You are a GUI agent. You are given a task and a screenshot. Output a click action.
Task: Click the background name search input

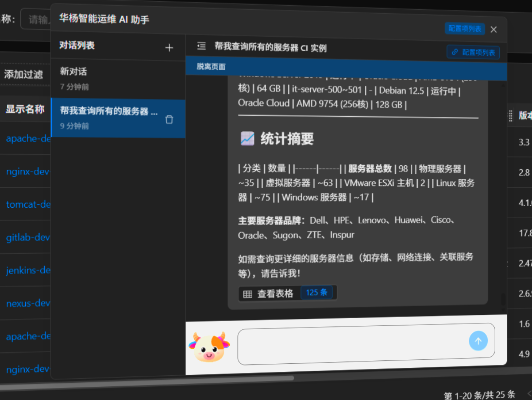pyautogui.click(x=36, y=19)
